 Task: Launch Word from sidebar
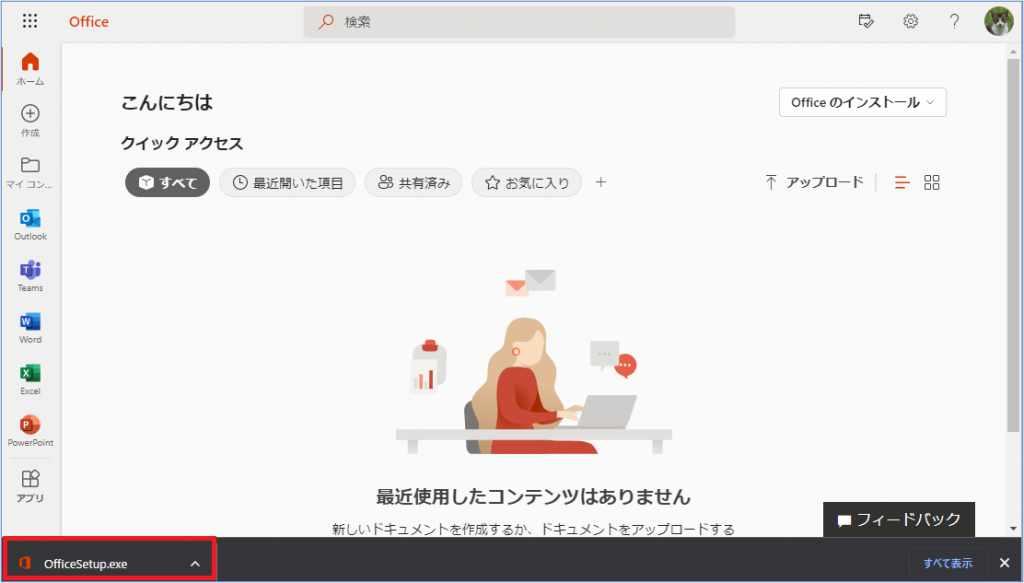point(30,328)
